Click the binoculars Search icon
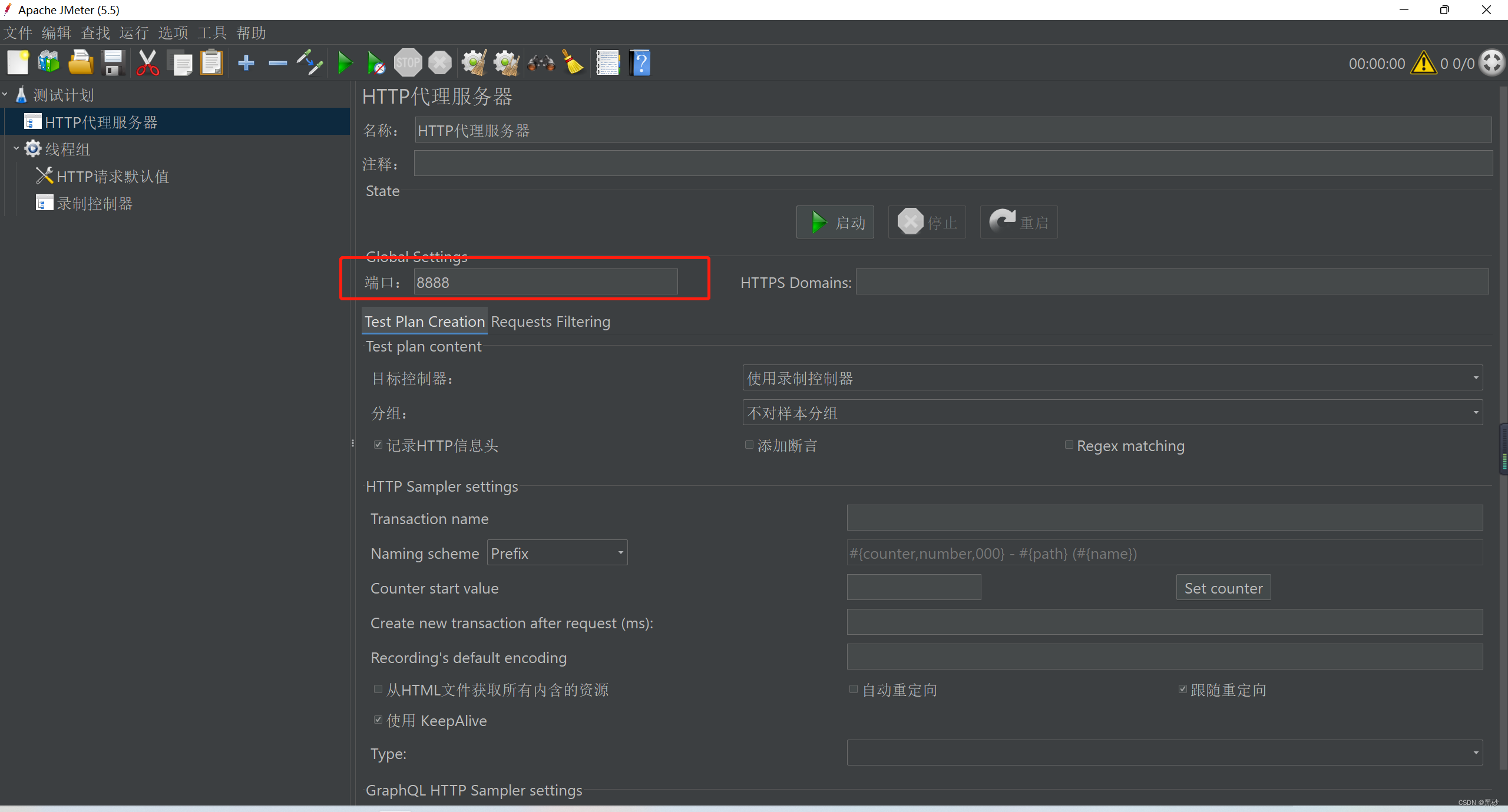Image resolution: width=1508 pixels, height=812 pixels. [541, 62]
